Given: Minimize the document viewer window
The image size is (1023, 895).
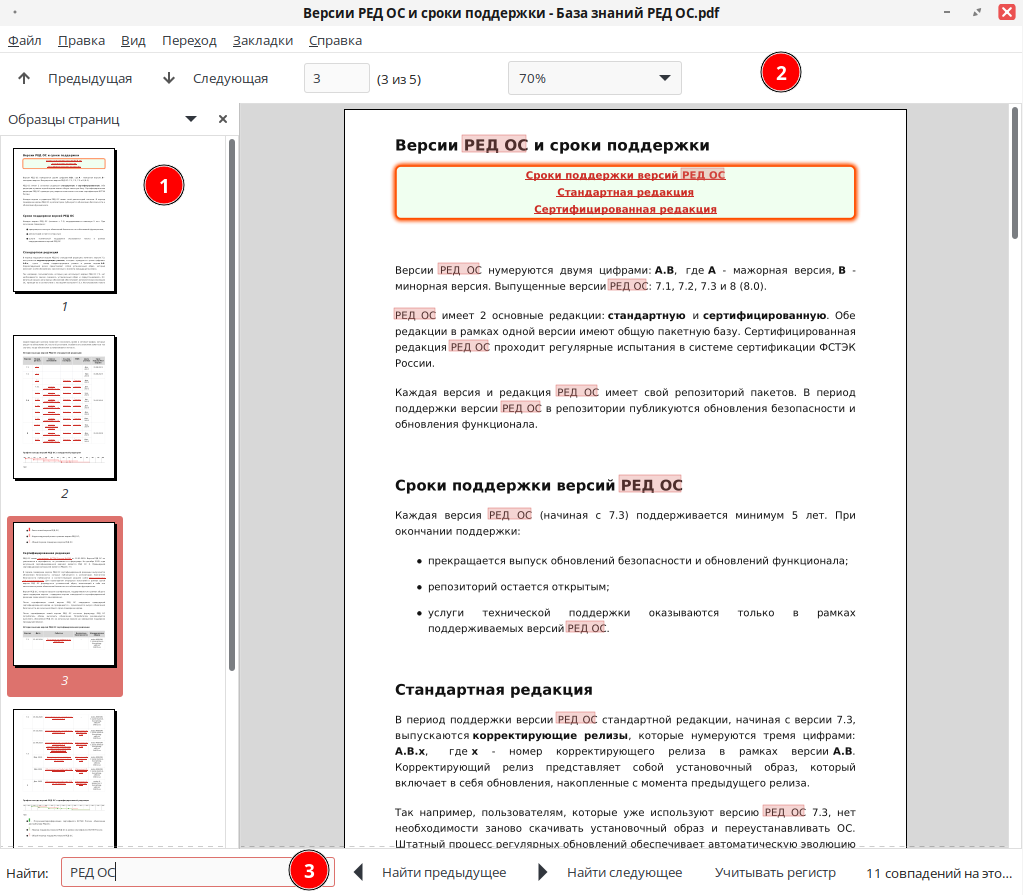Looking at the screenshot, I should click(x=946, y=13).
